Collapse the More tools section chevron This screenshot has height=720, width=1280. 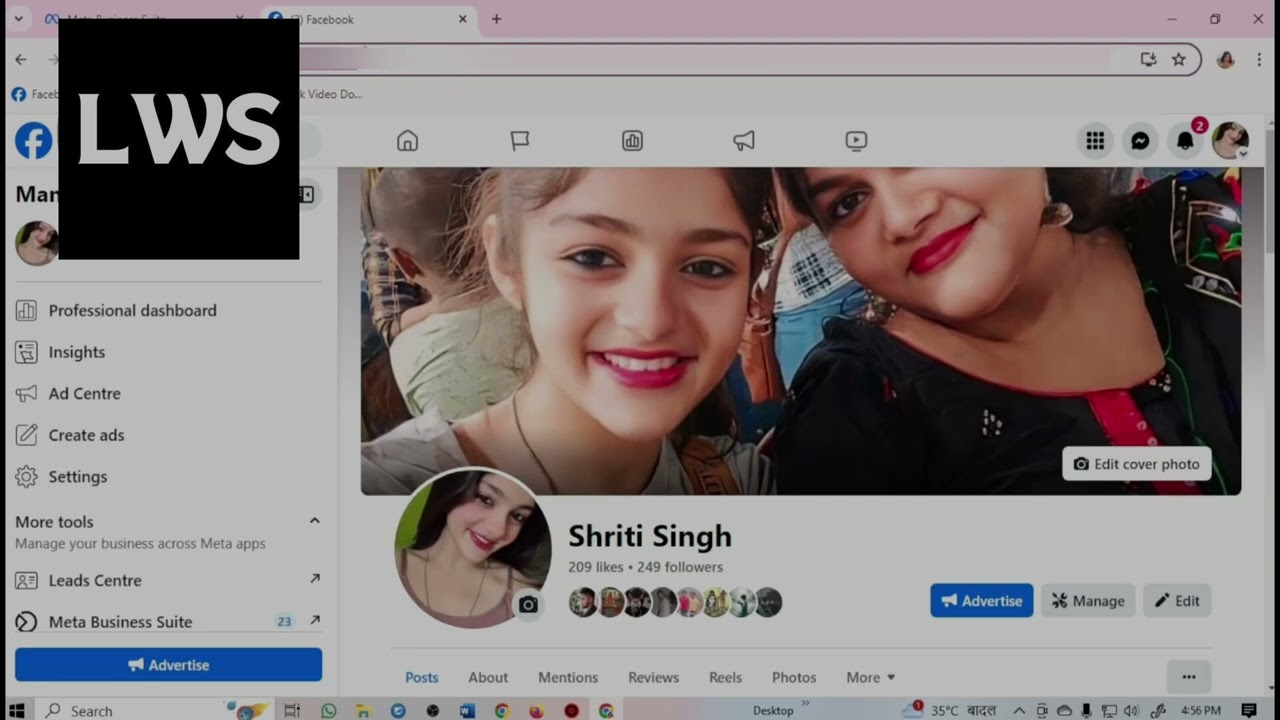click(314, 521)
